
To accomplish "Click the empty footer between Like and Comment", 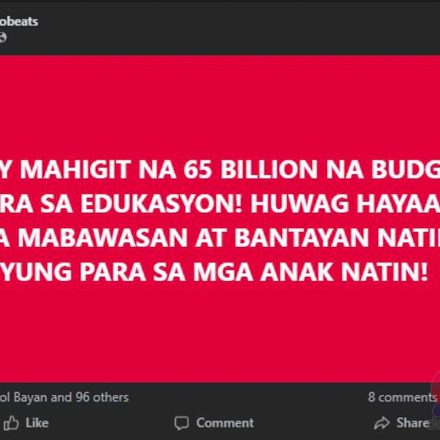I will click(x=112, y=423).
